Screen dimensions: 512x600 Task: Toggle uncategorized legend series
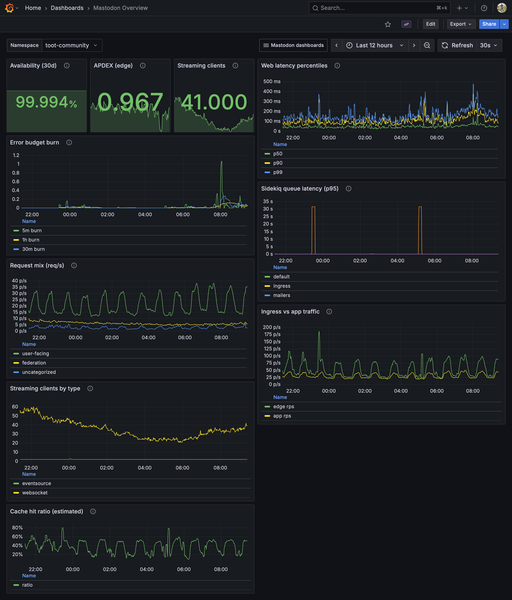(x=39, y=372)
